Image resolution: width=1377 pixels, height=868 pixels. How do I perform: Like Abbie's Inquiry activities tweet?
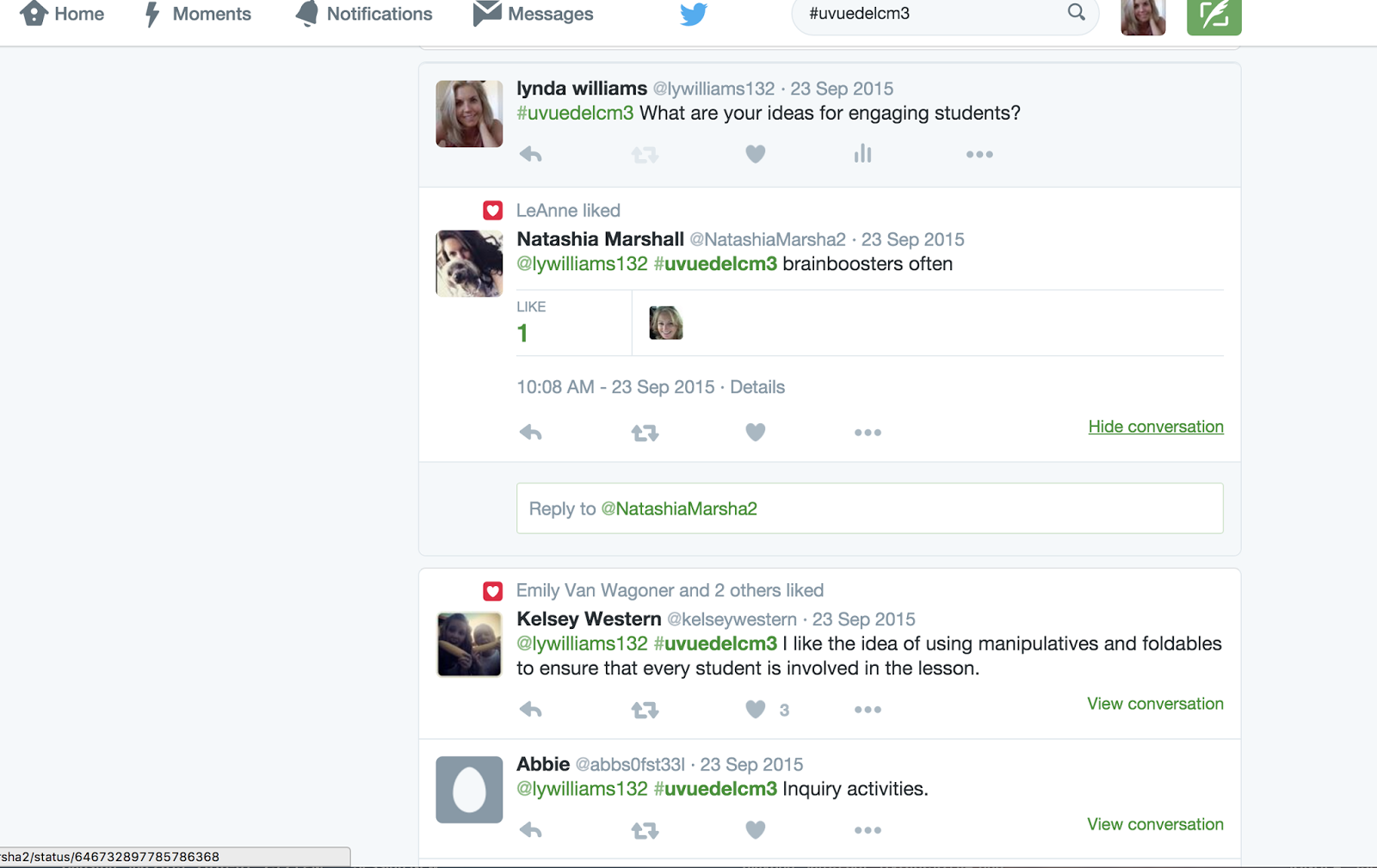[756, 829]
